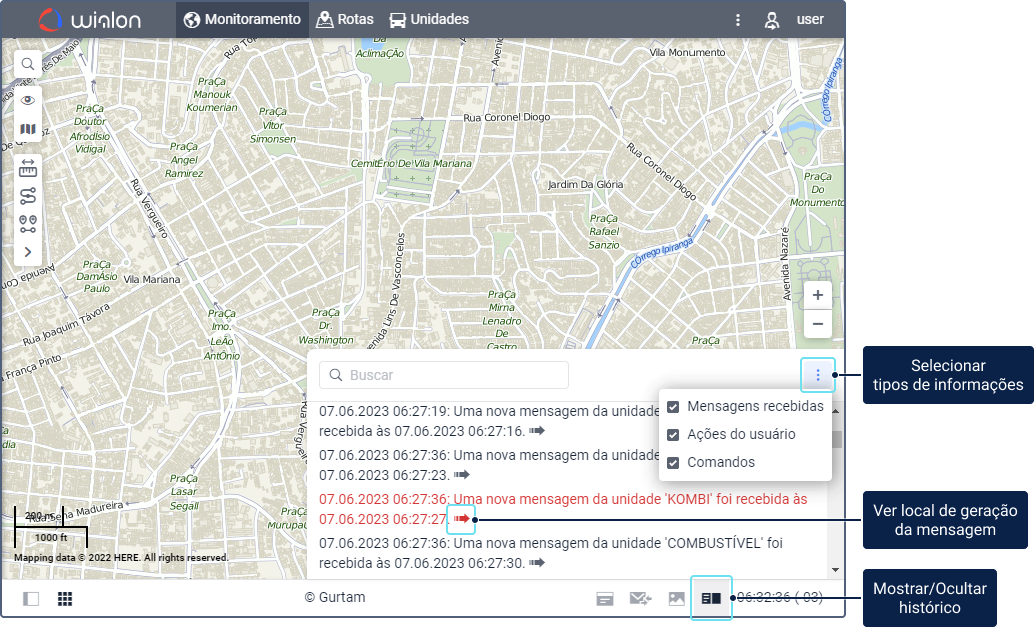
Task: Click the Monitoramento globe icon
Action: coord(192,20)
